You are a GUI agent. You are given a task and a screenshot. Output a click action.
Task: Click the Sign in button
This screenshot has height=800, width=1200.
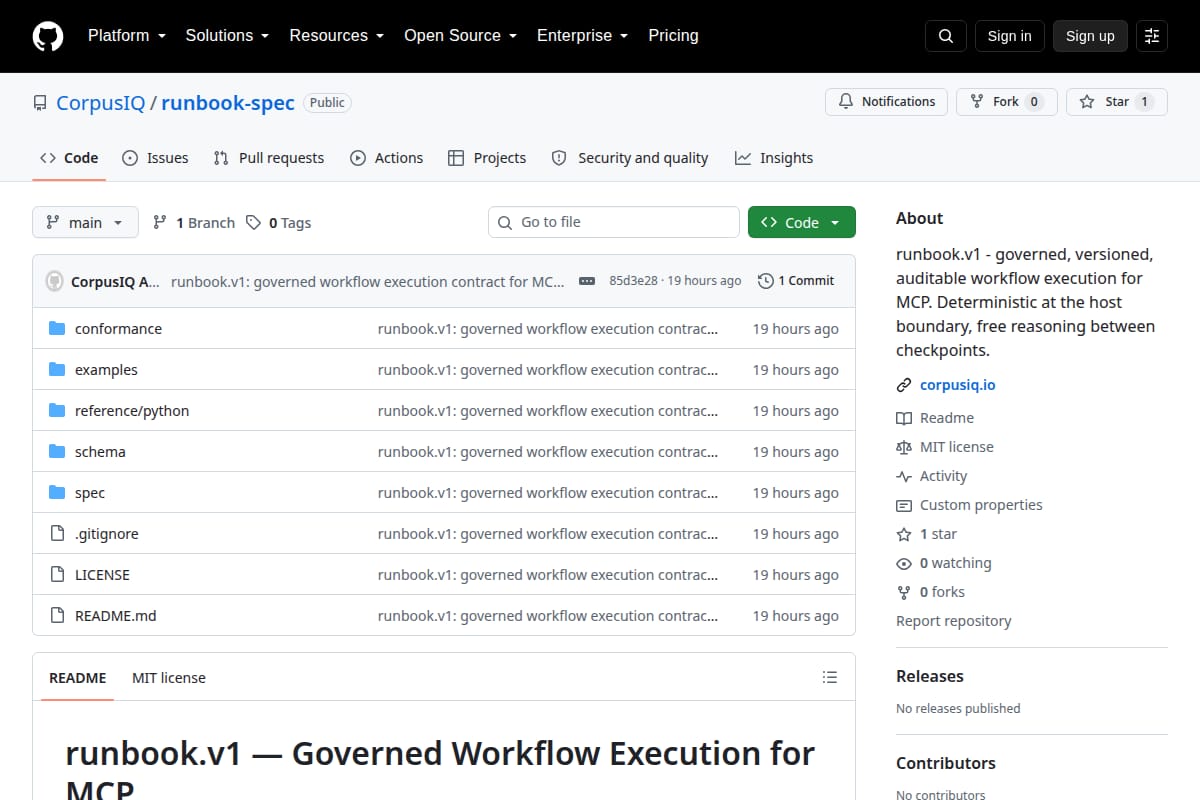[1009, 36]
